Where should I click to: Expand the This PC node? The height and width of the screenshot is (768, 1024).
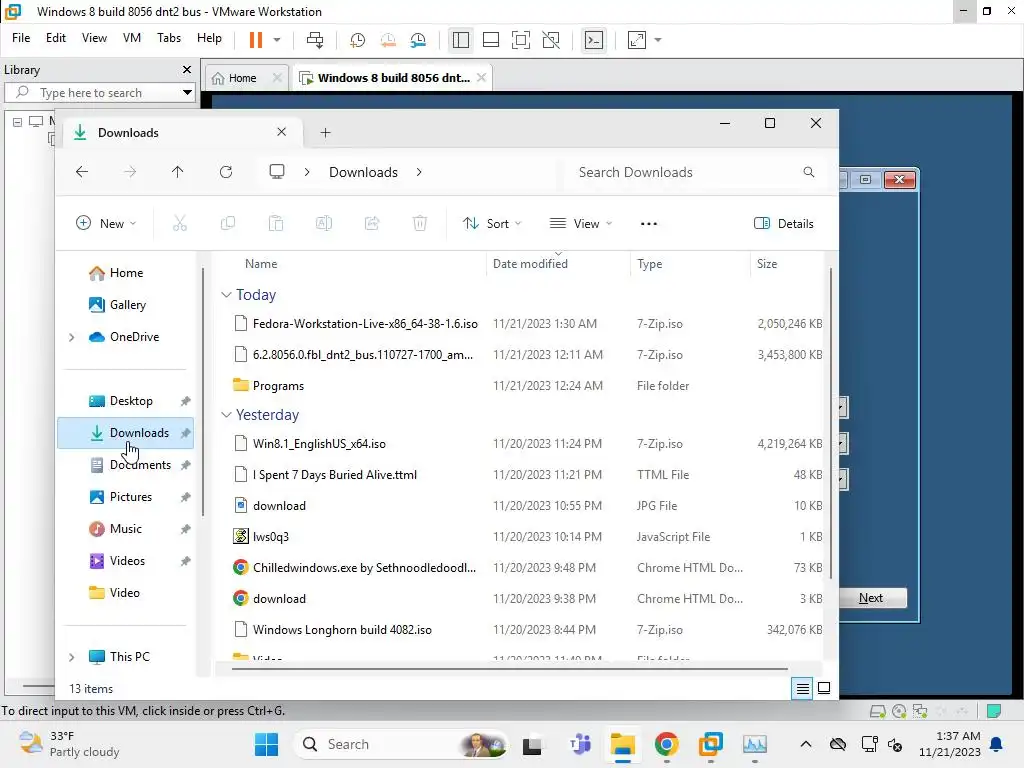tap(71, 657)
